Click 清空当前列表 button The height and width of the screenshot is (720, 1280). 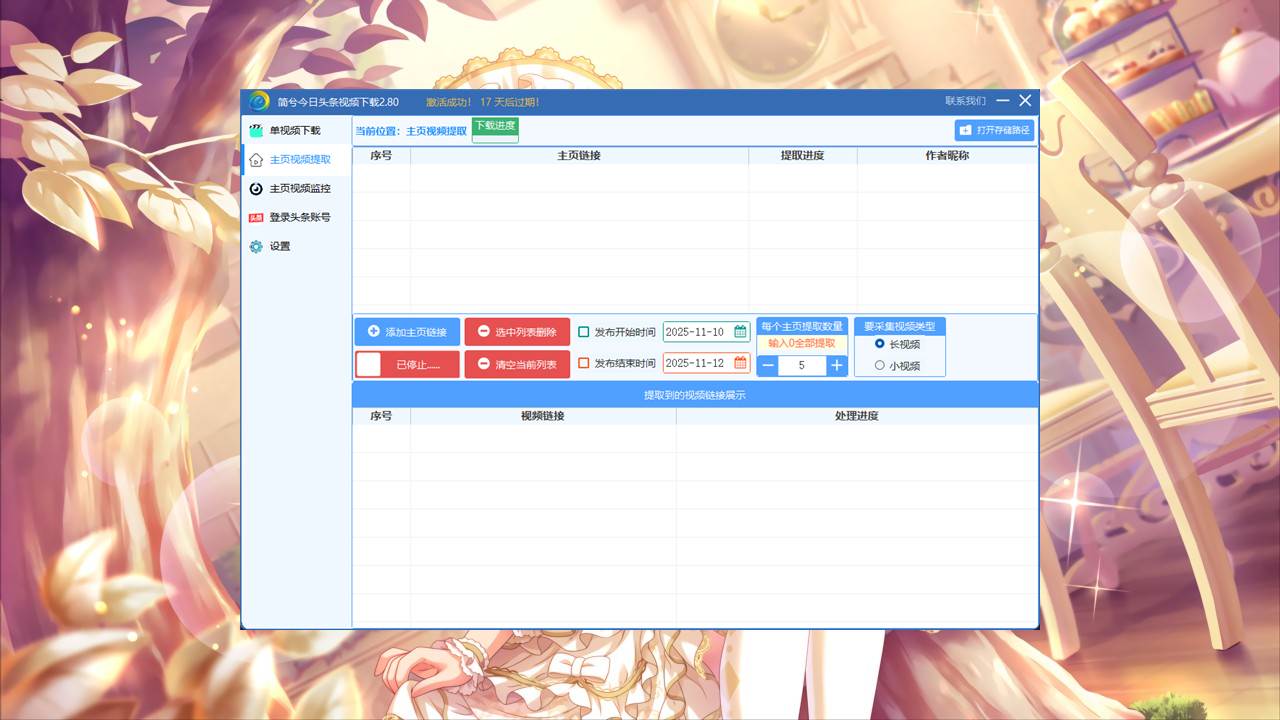point(517,365)
